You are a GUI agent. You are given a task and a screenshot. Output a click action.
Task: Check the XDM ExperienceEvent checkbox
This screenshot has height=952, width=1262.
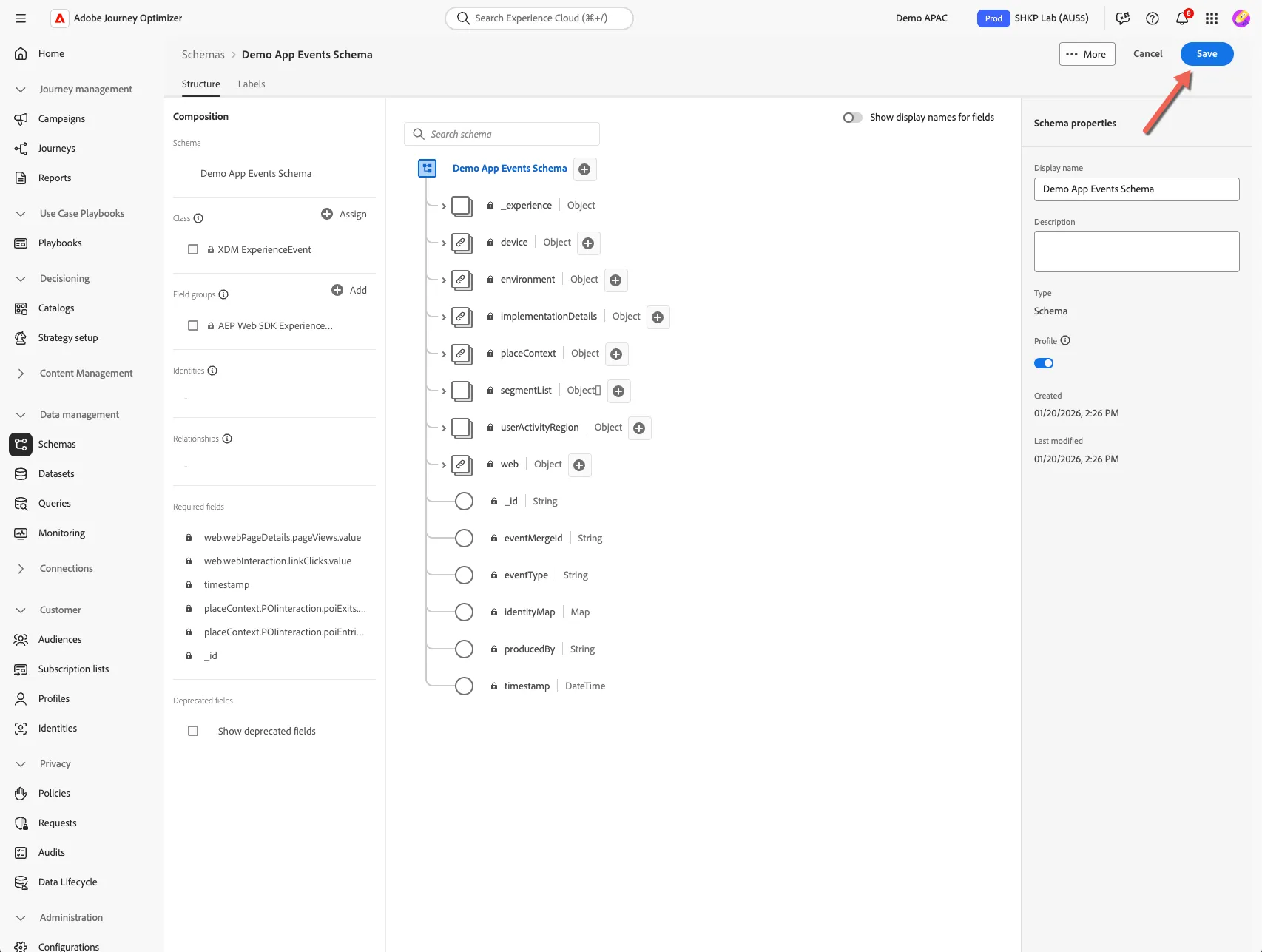coord(193,250)
